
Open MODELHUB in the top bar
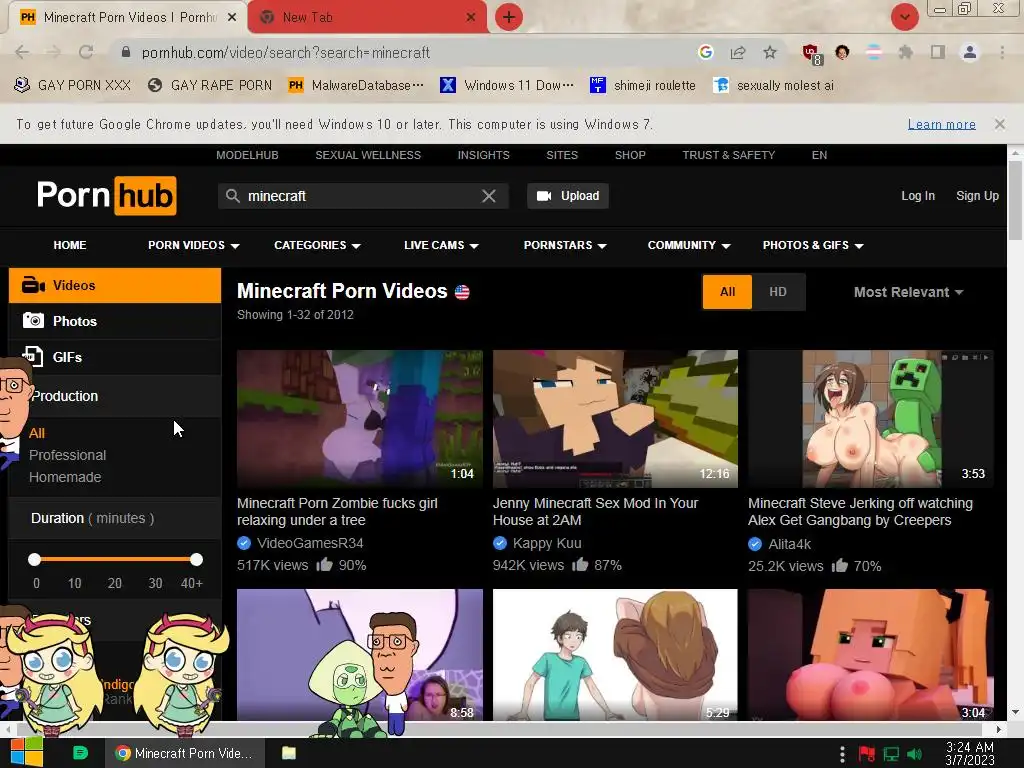pos(247,155)
